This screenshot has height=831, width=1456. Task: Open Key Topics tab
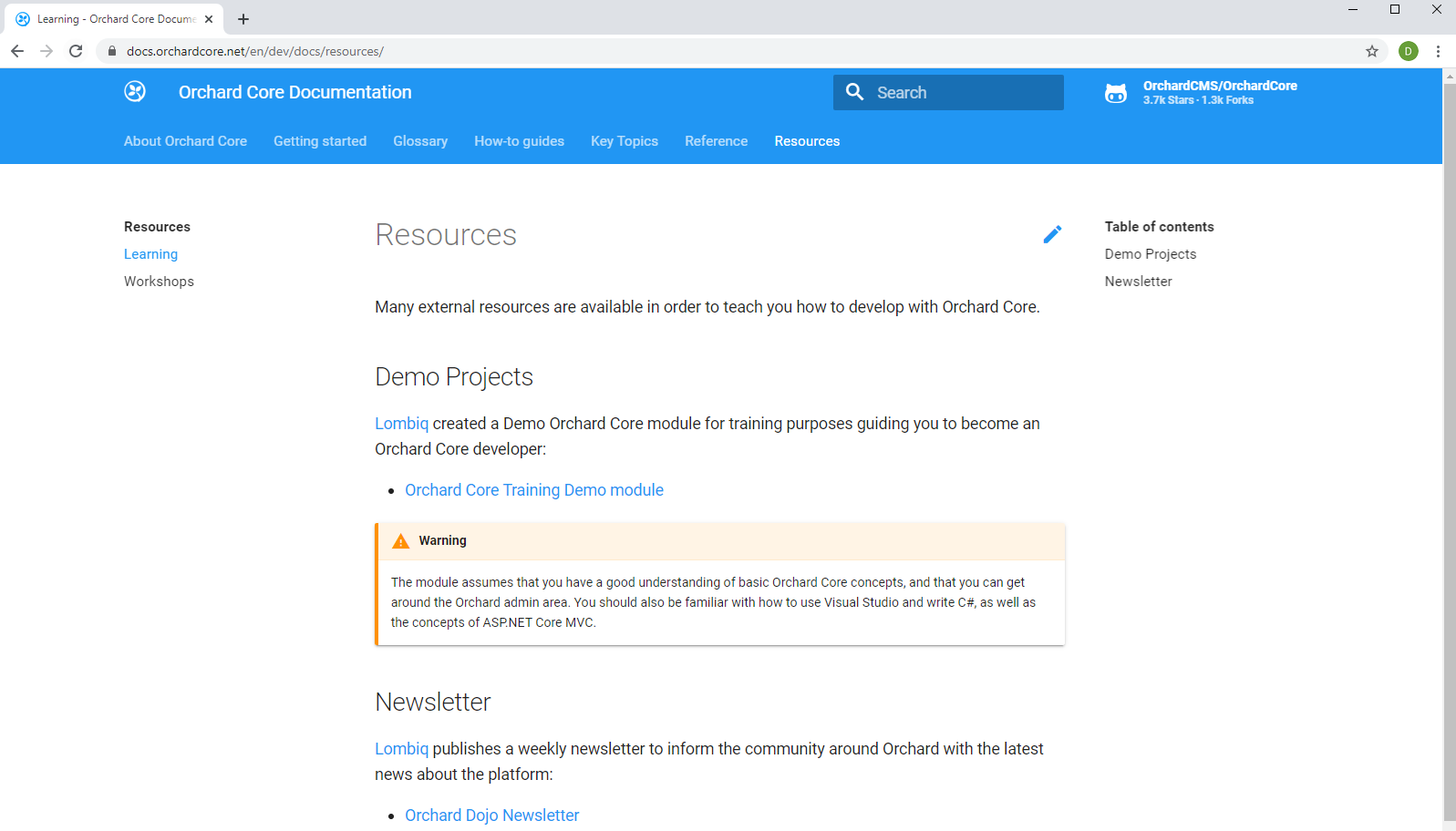click(x=625, y=141)
